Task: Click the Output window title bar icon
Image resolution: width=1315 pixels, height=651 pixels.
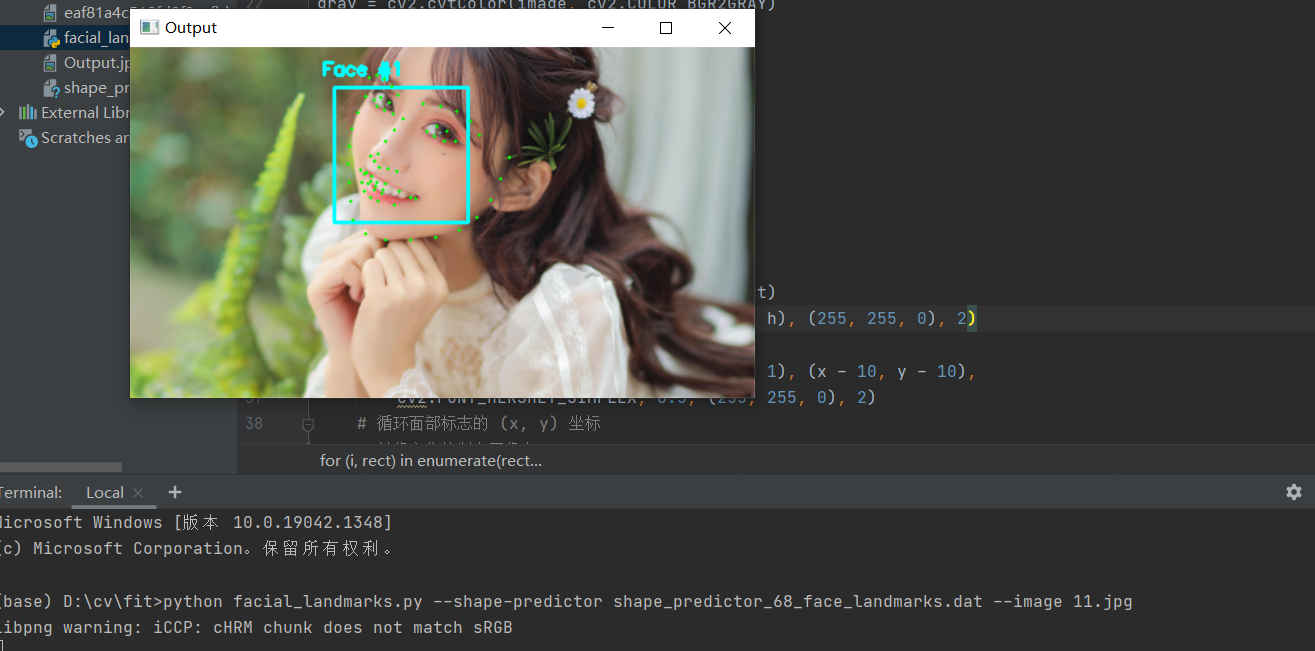Action: pyautogui.click(x=150, y=28)
